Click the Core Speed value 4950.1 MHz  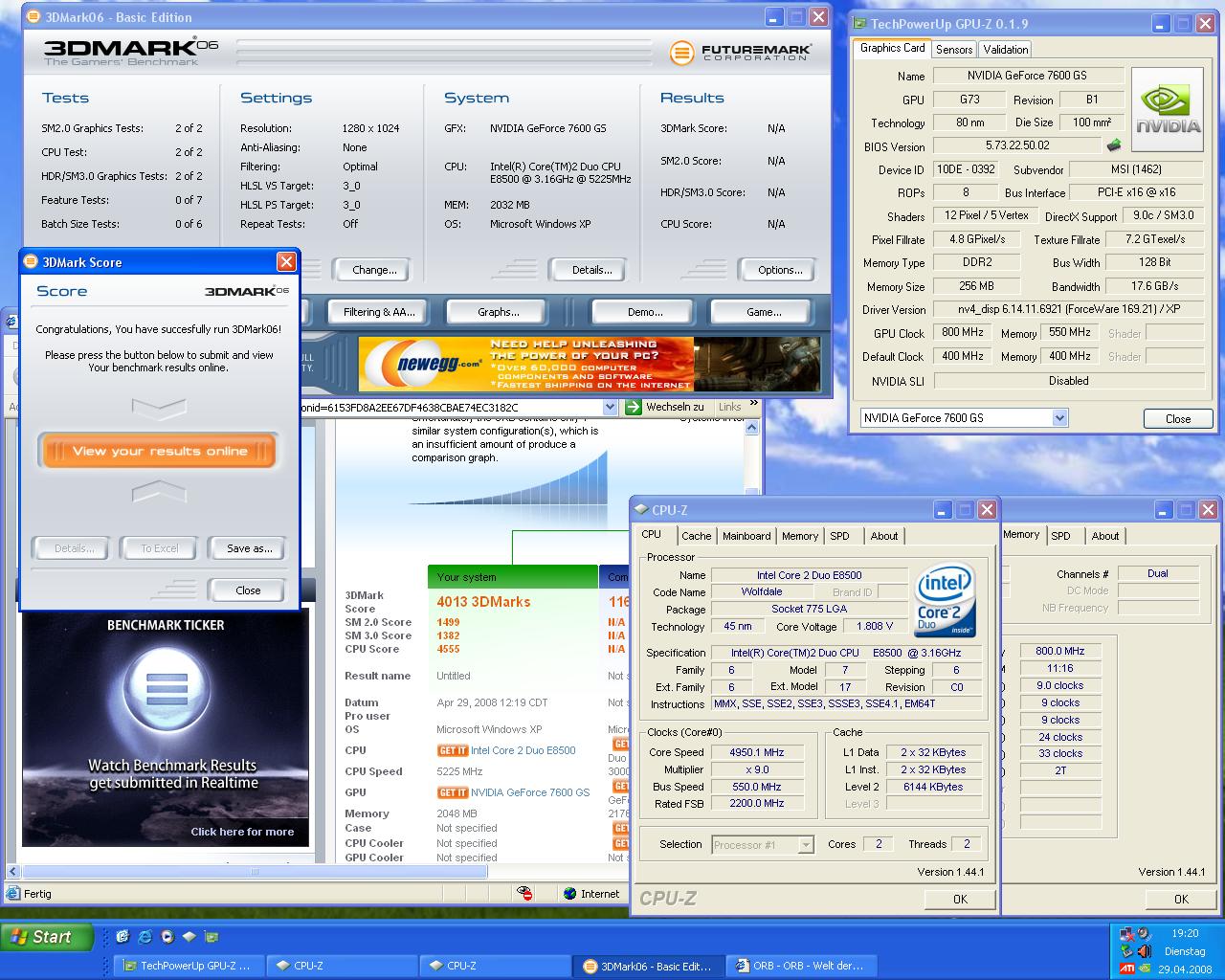(757, 752)
